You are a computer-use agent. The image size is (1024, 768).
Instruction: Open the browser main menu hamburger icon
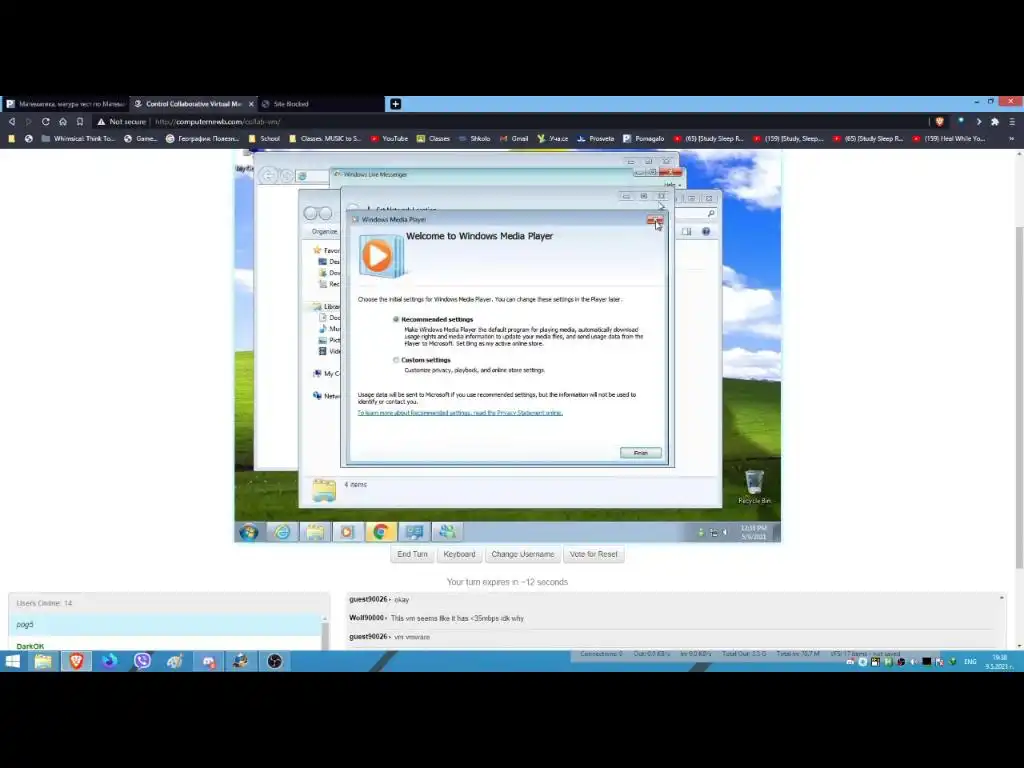click(x=1012, y=121)
